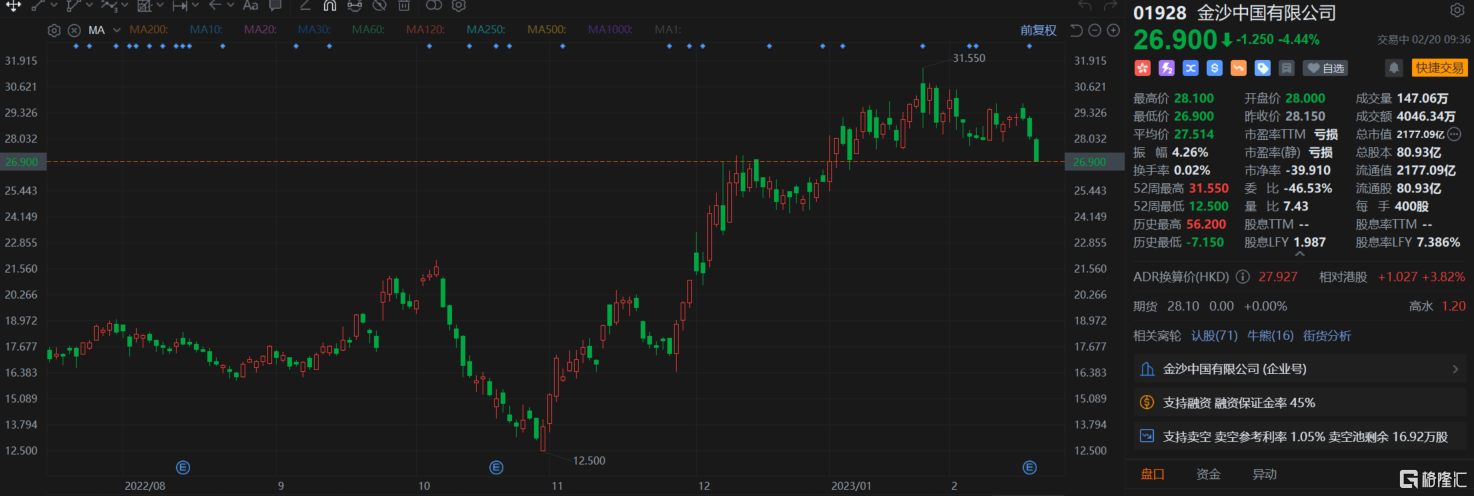Open drawing toolbar settings gear

[458, 5]
